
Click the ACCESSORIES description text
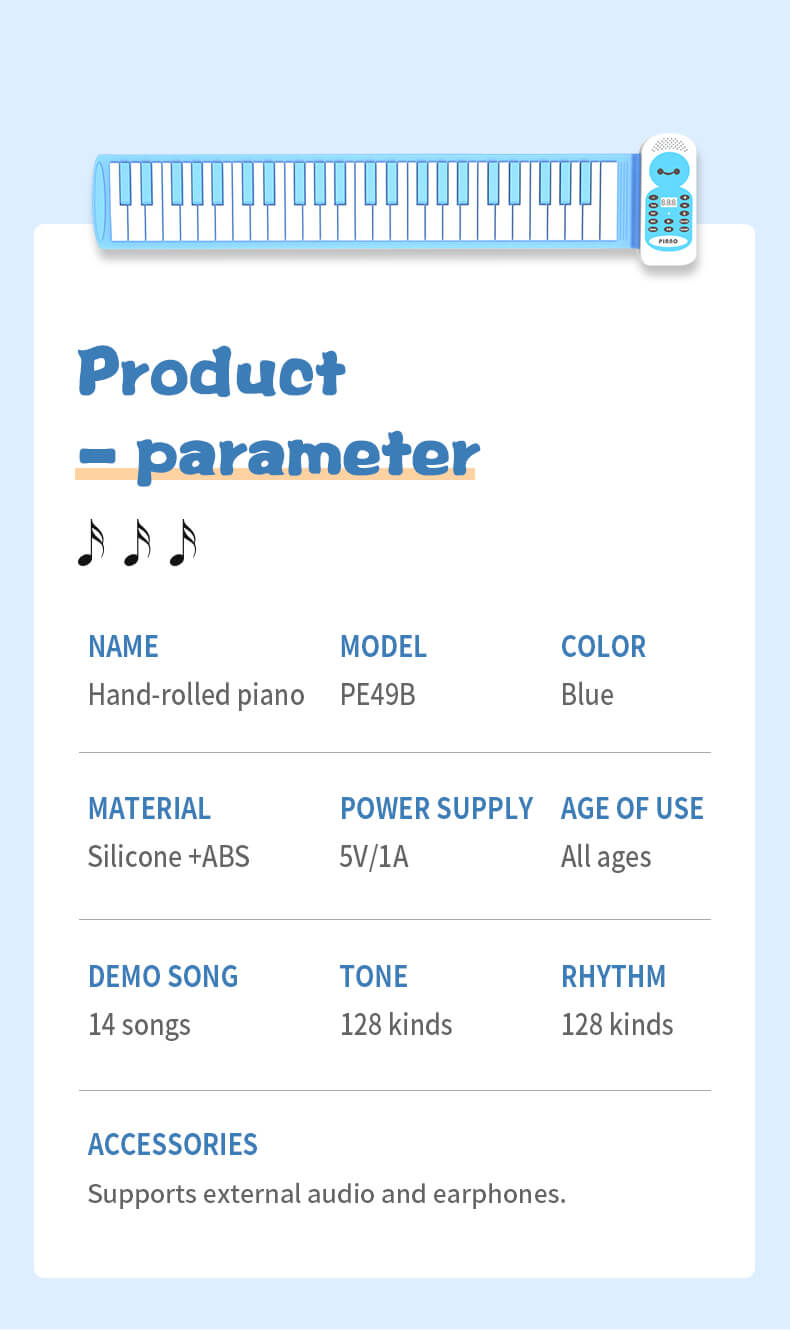pos(327,1193)
